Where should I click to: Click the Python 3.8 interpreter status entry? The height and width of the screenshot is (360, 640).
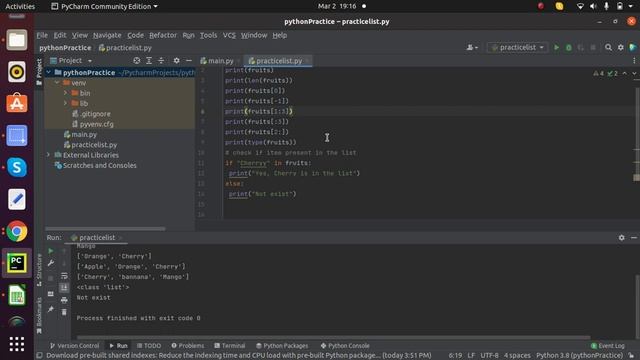coord(579,356)
